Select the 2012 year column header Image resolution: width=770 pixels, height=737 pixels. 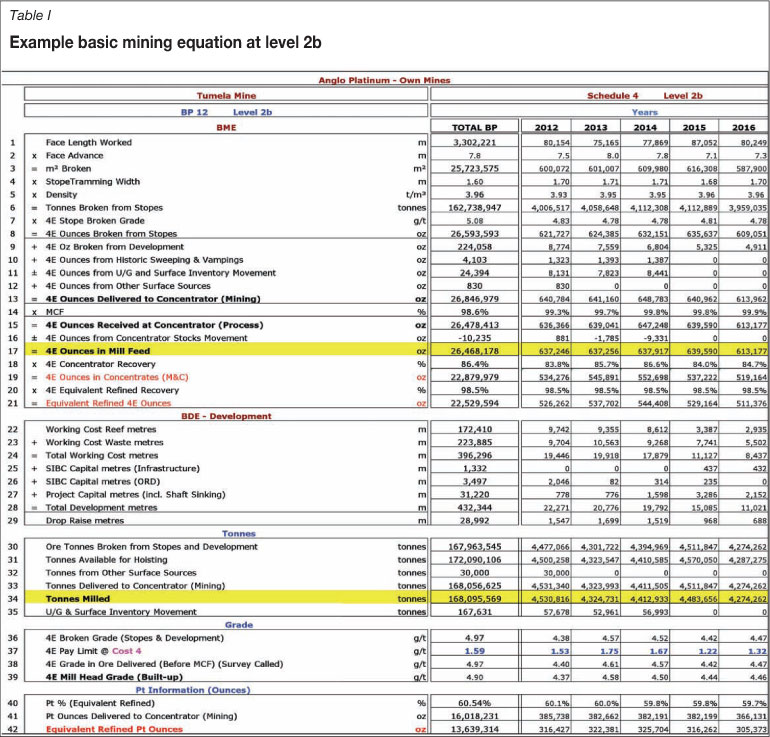point(547,128)
